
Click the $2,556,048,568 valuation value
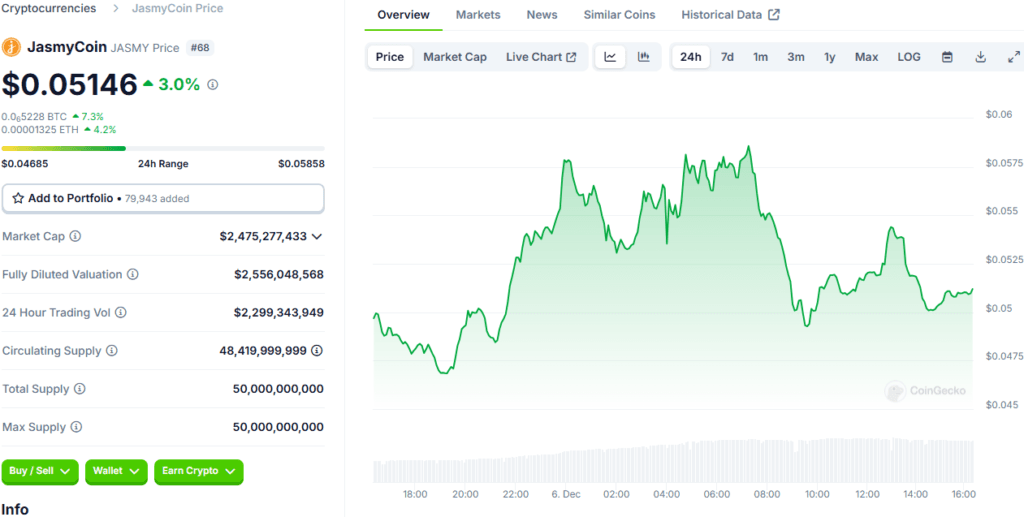(x=279, y=274)
